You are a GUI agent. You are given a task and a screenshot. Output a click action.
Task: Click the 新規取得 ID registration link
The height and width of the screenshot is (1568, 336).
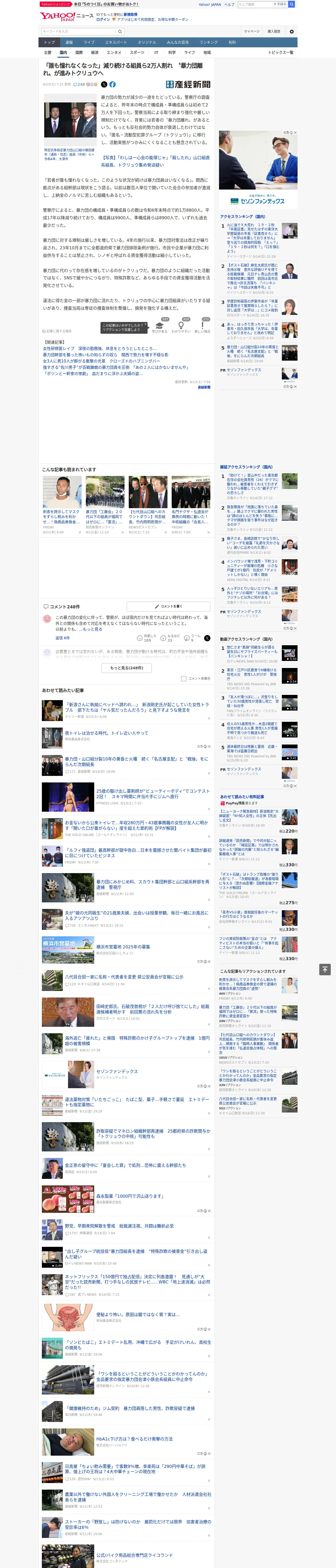tap(131, 14)
